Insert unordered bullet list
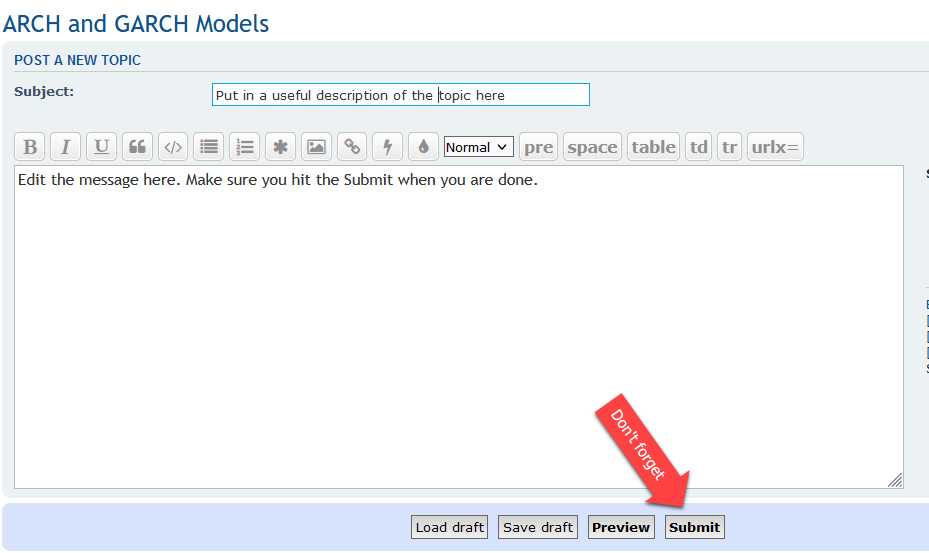The width and height of the screenshot is (929, 553). pos(209,147)
